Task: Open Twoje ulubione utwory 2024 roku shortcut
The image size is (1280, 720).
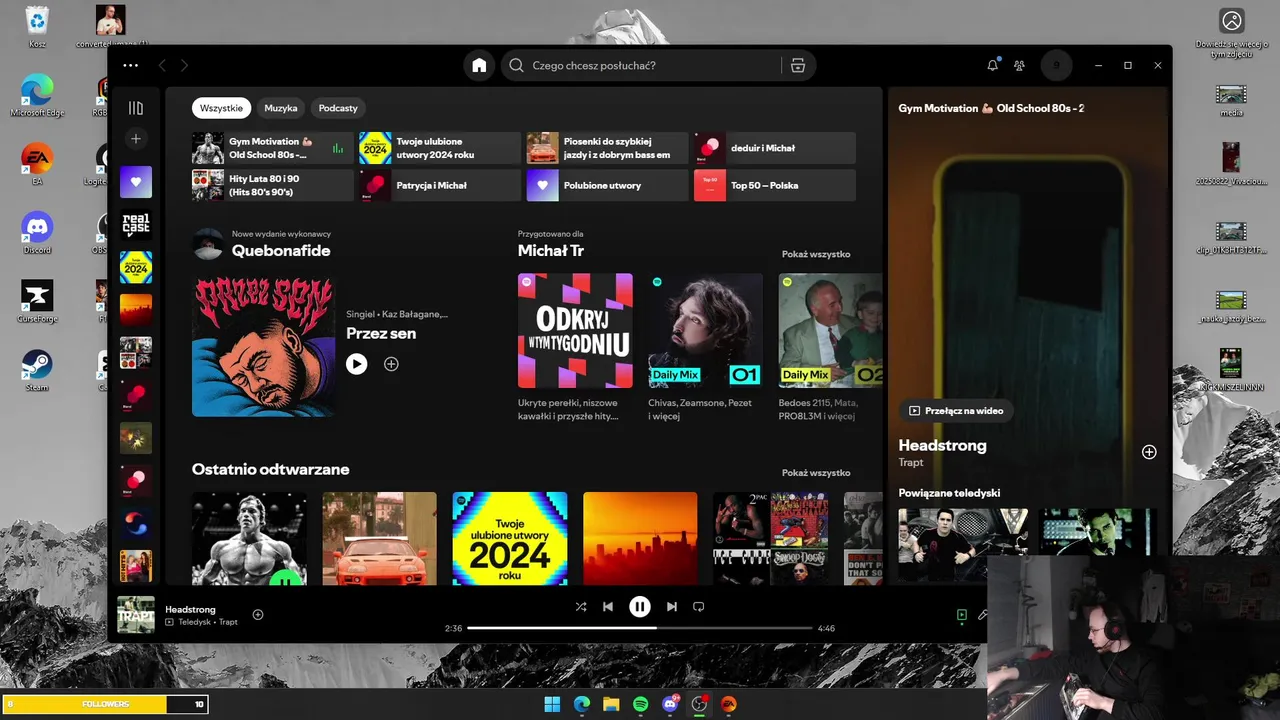Action: click(440, 148)
